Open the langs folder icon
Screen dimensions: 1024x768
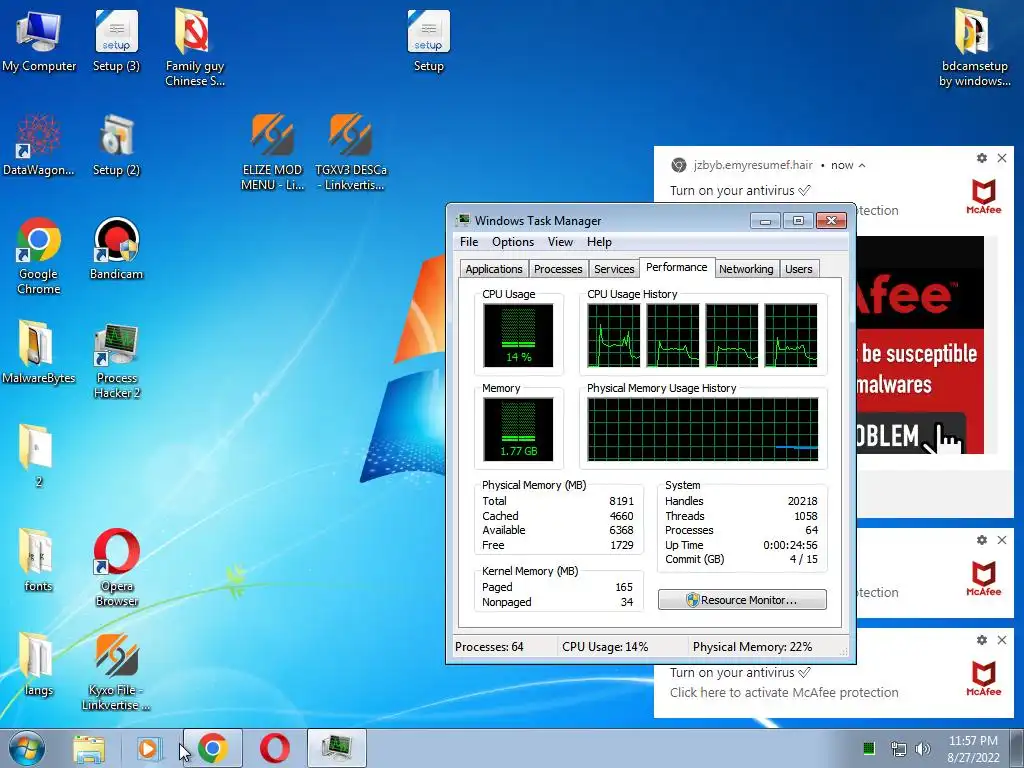pos(38,664)
